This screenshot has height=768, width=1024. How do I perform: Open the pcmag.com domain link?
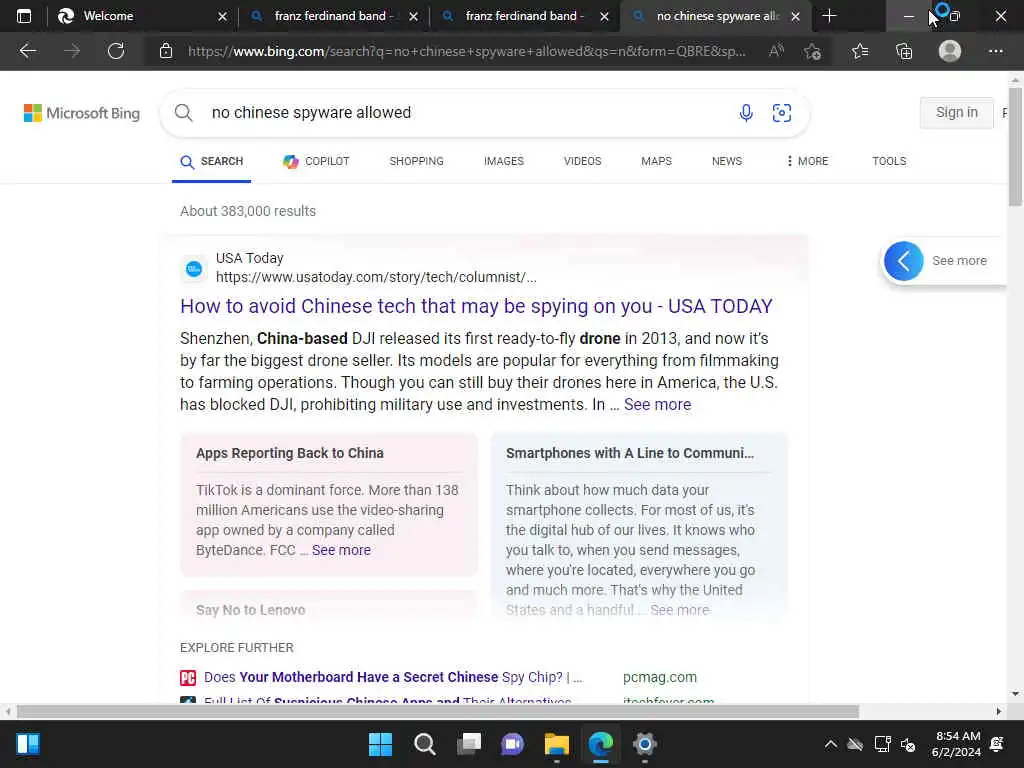(x=660, y=677)
